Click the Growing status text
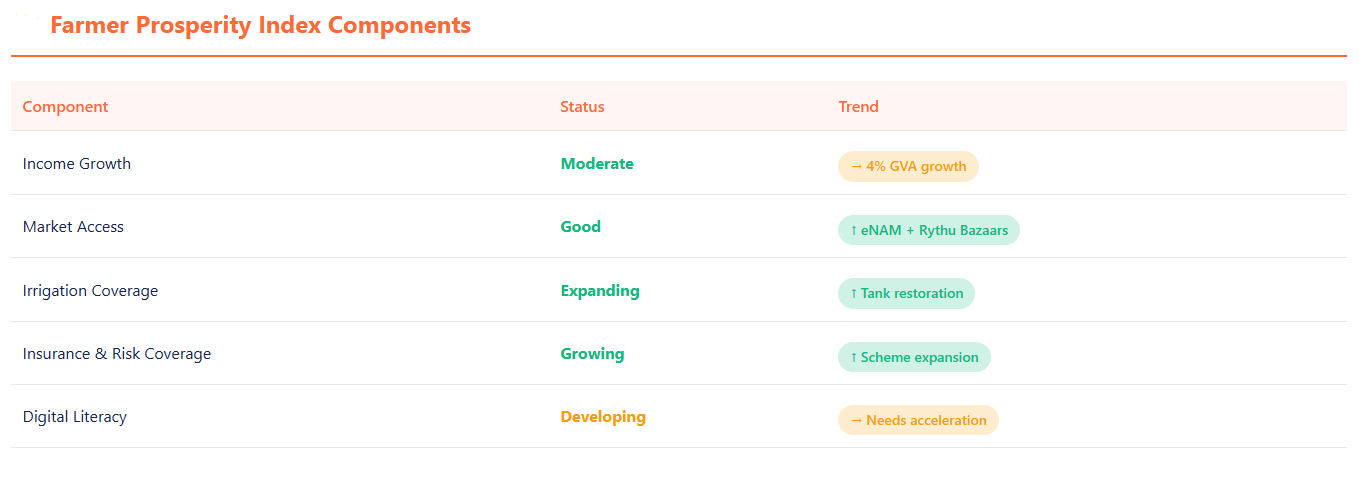The width and height of the screenshot is (1359, 478). [592, 354]
